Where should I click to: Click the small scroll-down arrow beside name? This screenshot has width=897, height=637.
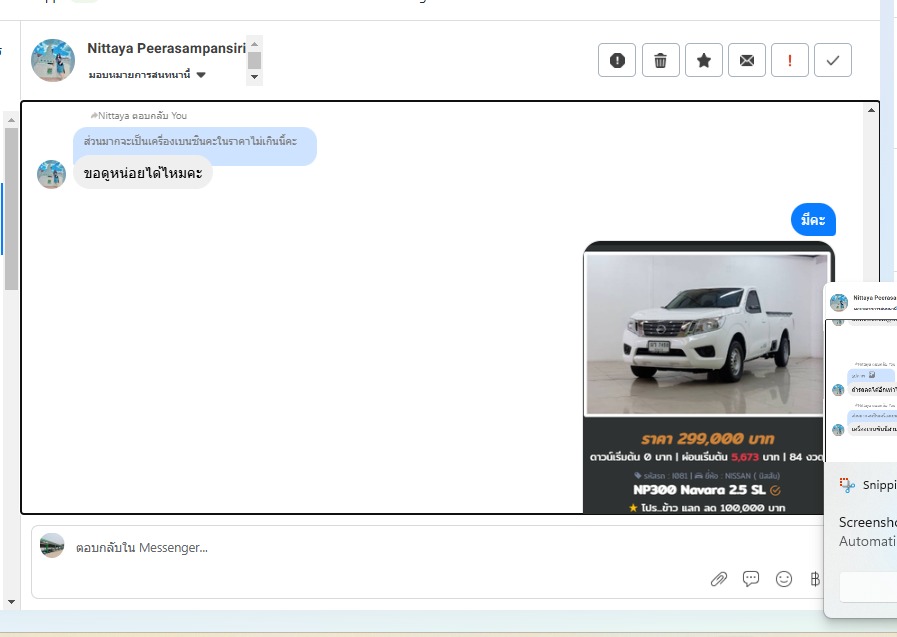pyautogui.click(x=254, y=77)
